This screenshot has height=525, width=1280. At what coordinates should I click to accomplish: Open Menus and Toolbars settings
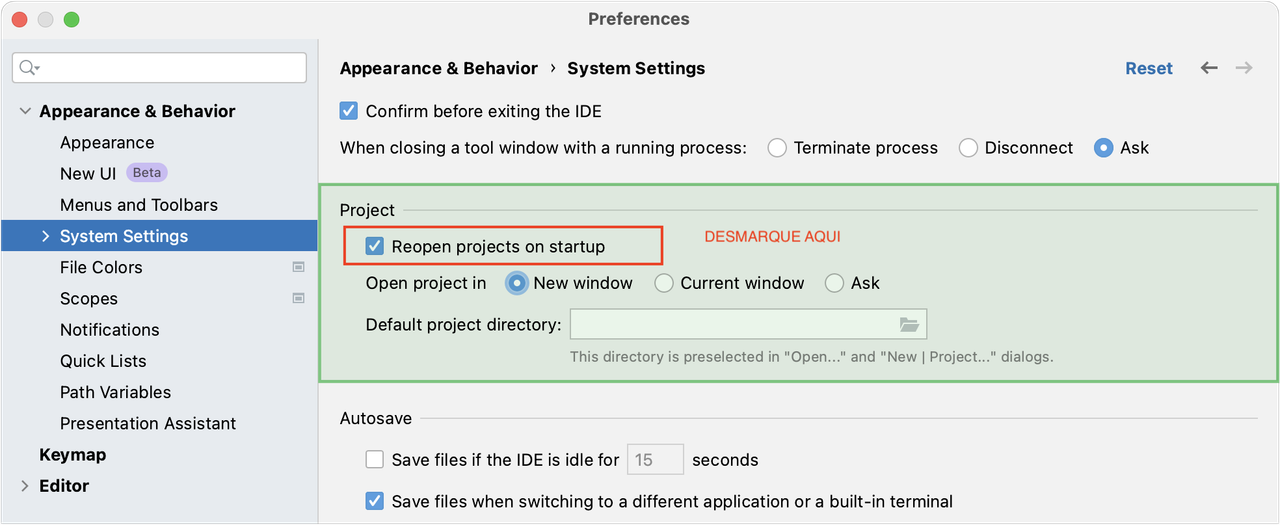(138, 205)
